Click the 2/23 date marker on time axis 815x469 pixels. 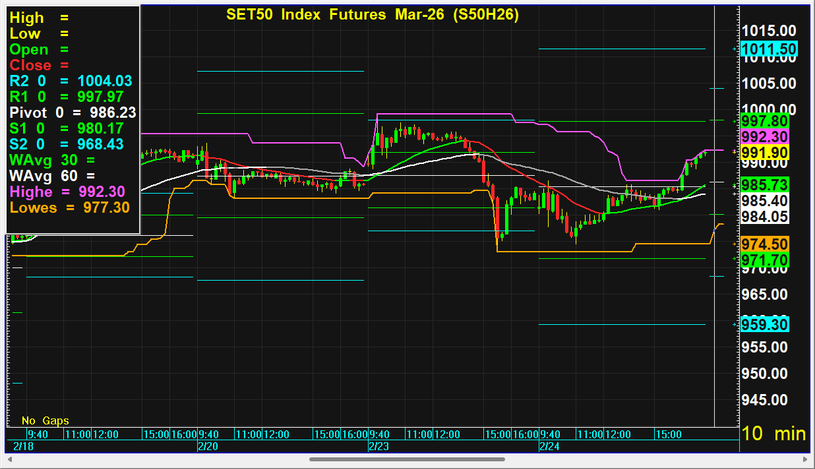[379, 445]
